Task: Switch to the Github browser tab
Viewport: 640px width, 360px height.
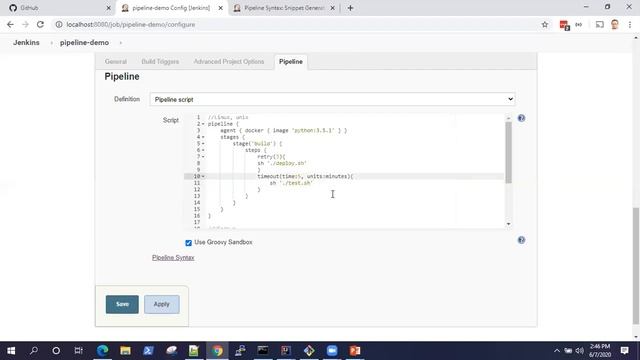Action: 57,8
